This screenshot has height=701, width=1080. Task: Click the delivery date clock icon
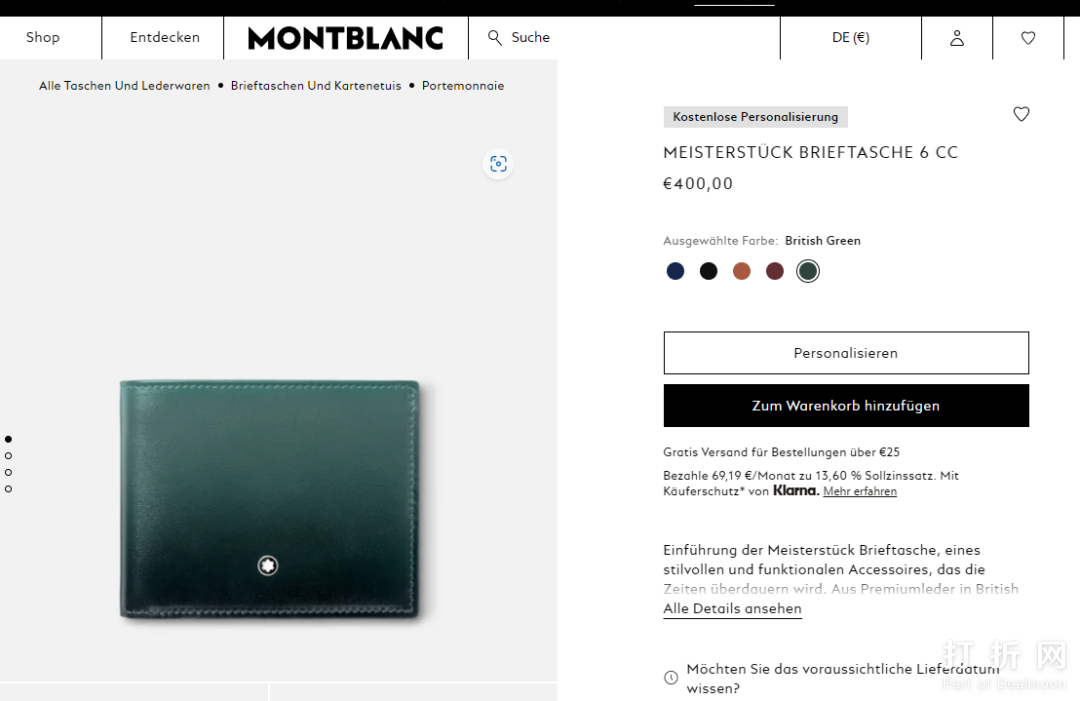671,678
